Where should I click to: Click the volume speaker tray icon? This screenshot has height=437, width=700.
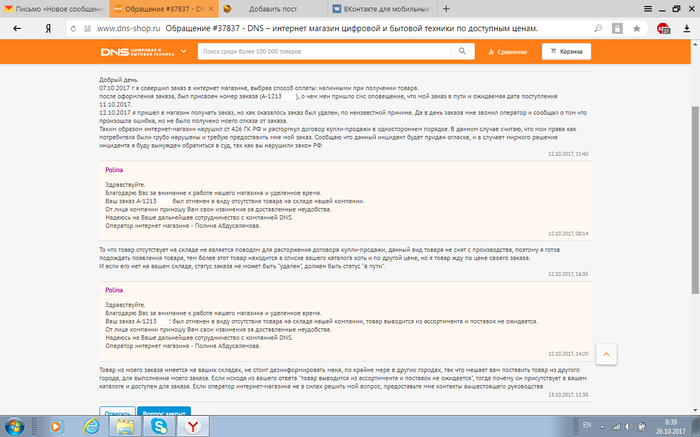coord(629,427)
